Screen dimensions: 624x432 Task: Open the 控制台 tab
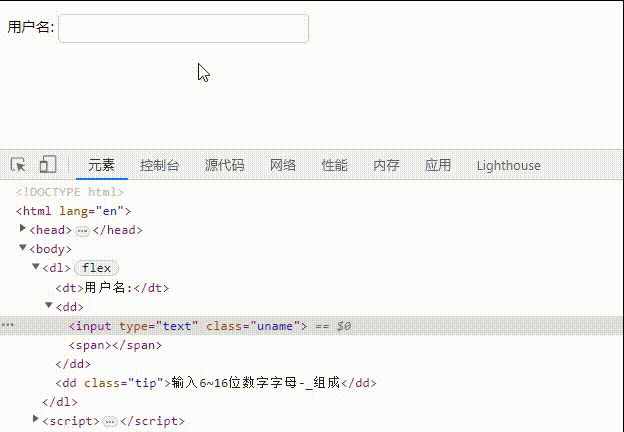(159, 165)
